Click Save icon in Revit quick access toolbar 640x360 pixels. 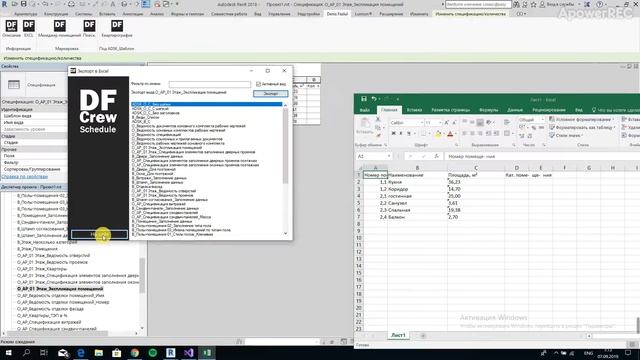tap(24, 4)
